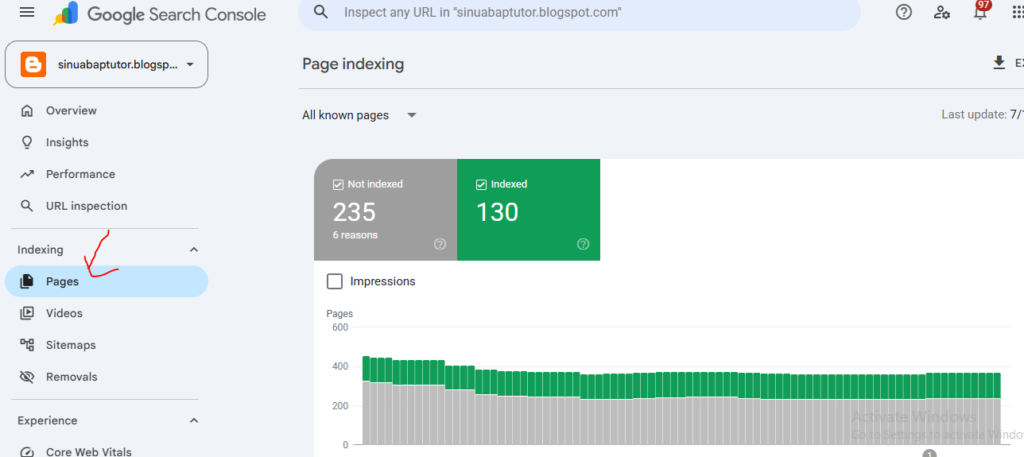The image size is (1024, 457).
Task: Click the Overview home icon
Action: [27, 110]
